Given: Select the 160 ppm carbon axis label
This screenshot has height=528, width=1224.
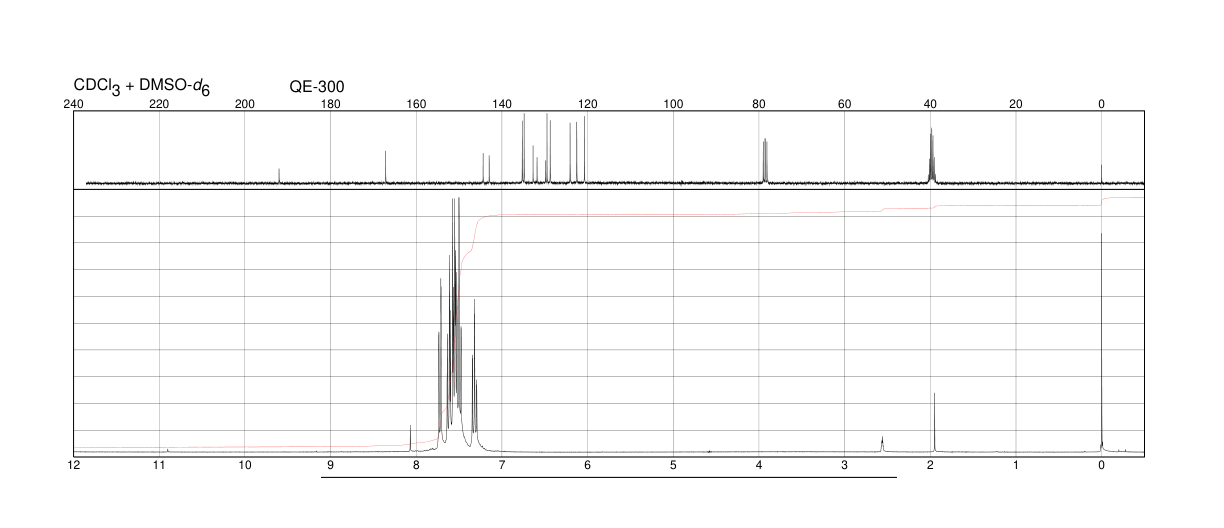Looking at the screenshot, I should pos(417,103).
